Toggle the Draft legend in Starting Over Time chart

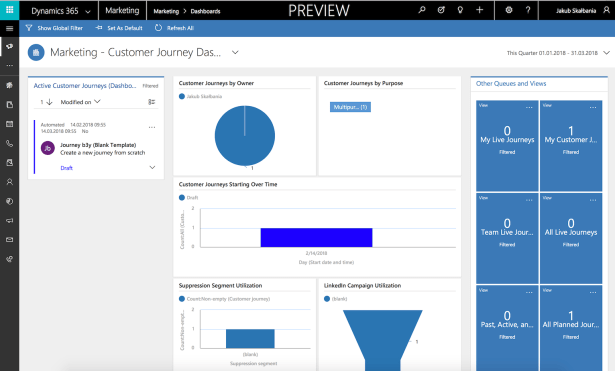point(189,198)
